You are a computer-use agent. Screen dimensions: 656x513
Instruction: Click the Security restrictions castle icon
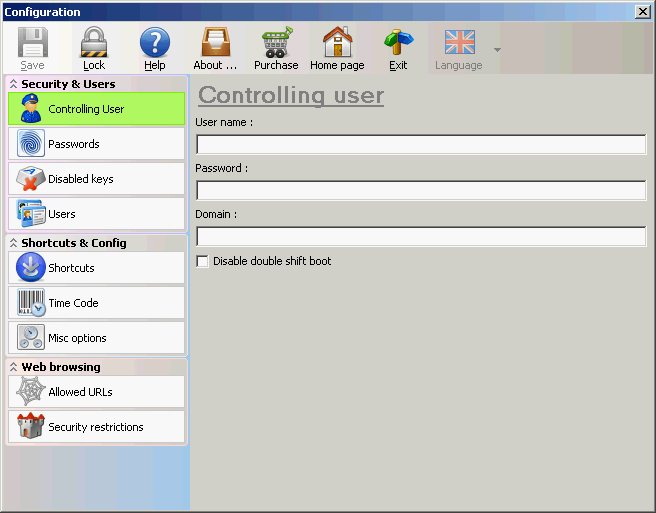pos(31,426)
